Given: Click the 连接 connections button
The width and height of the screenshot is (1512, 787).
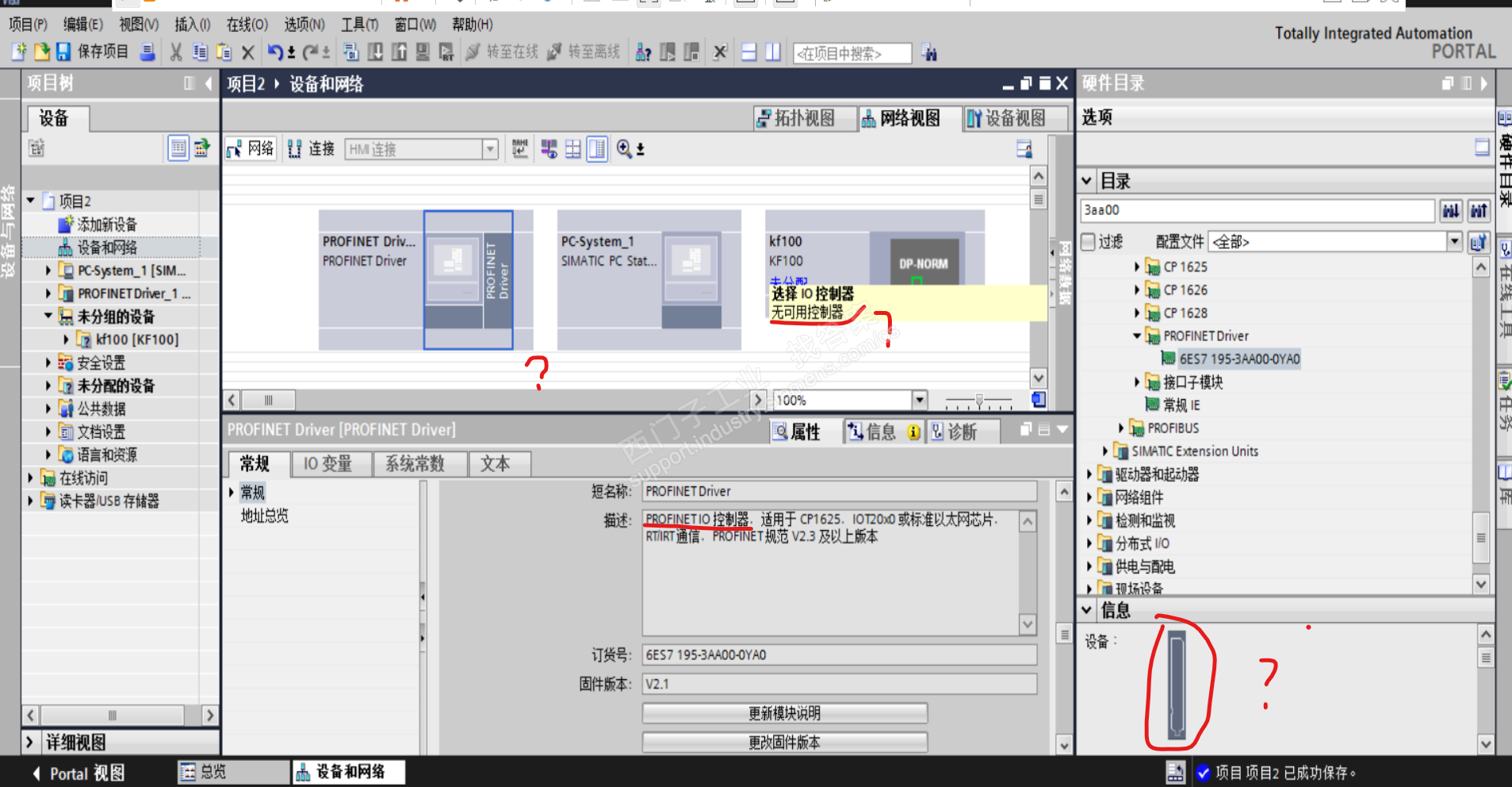Looking at the screenshot, I should click(x=312, y=148).
